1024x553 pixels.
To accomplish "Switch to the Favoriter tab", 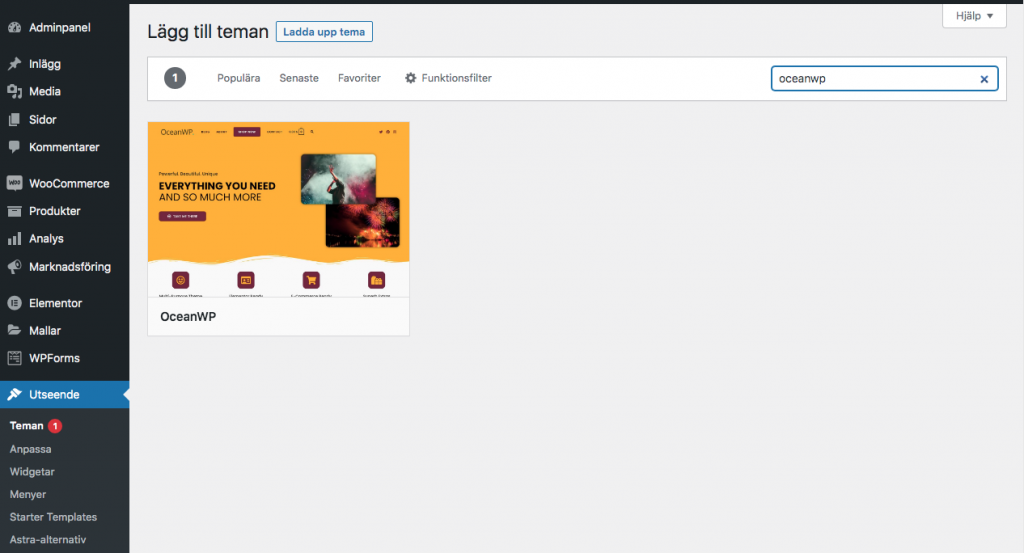I will pyautogui.click(x=359, y=78).
